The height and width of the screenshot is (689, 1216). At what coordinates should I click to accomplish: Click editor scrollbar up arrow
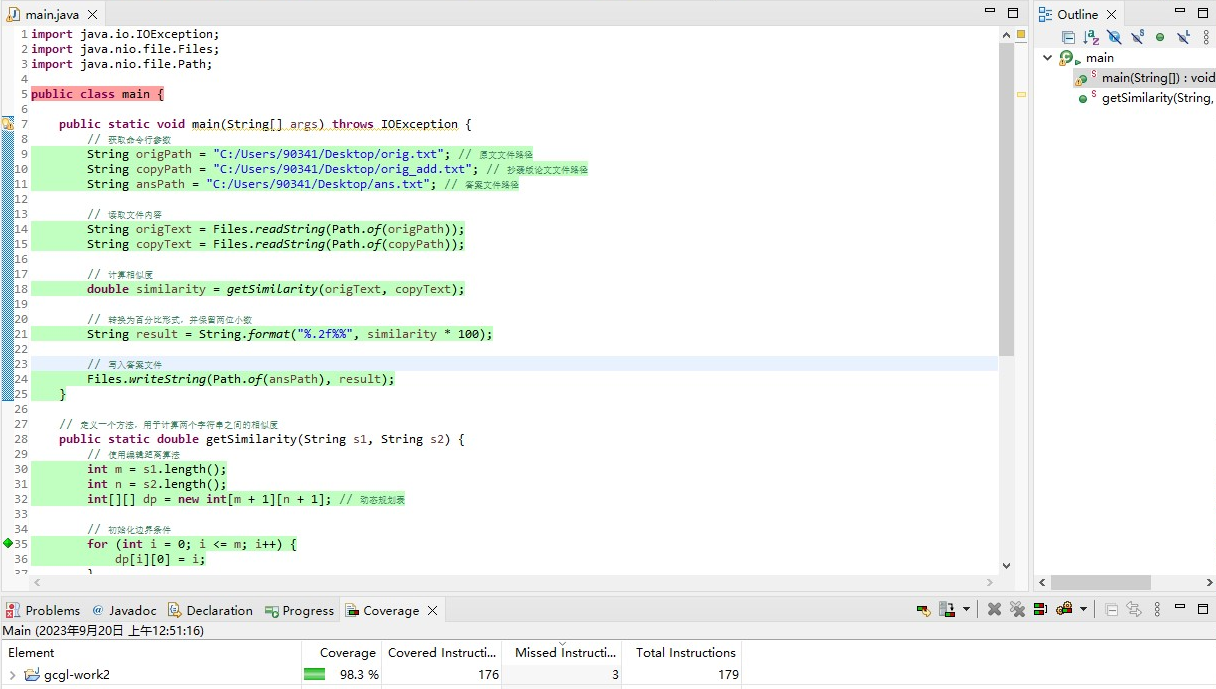coord(1006,35)
